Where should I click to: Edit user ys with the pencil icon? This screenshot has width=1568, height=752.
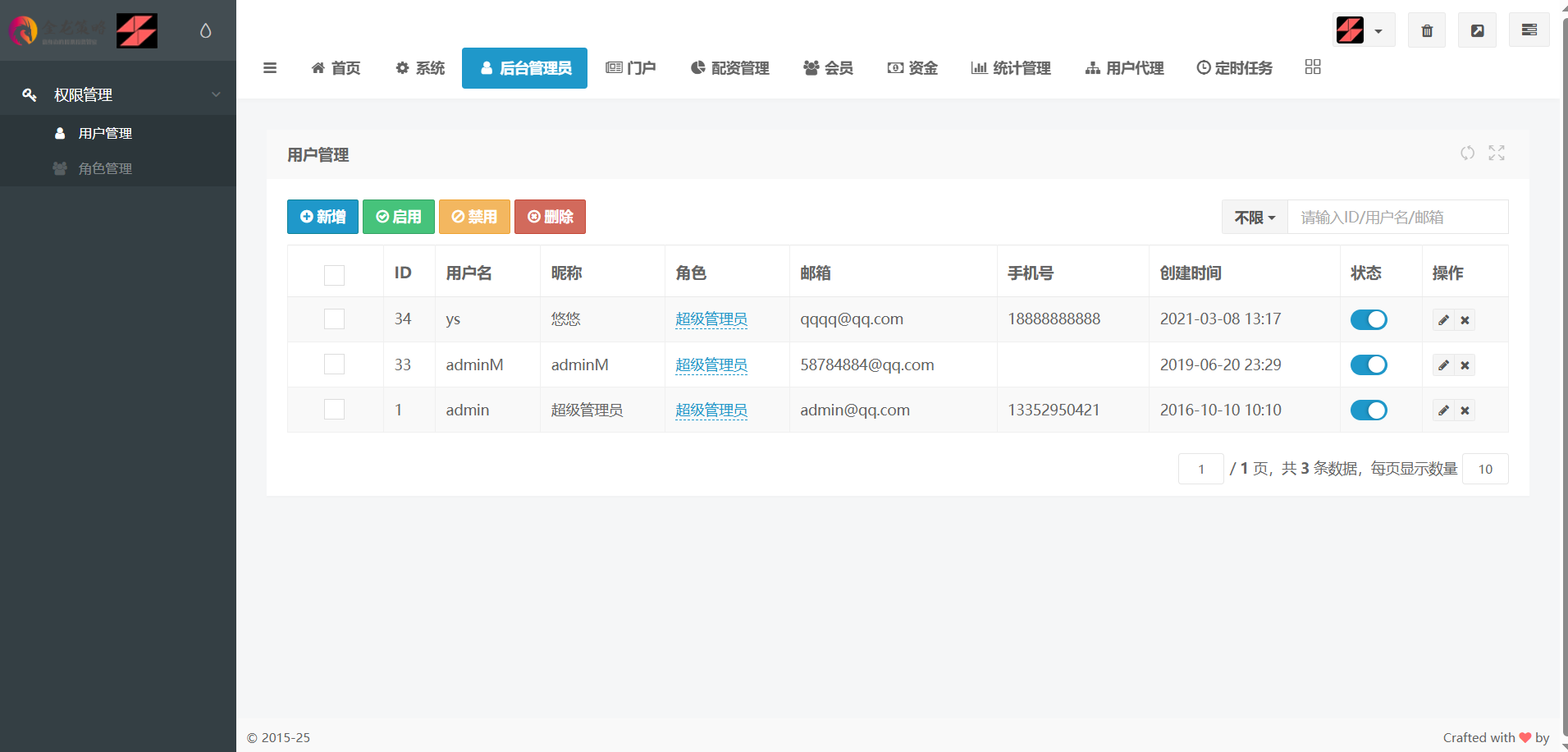pos(1443,320)
